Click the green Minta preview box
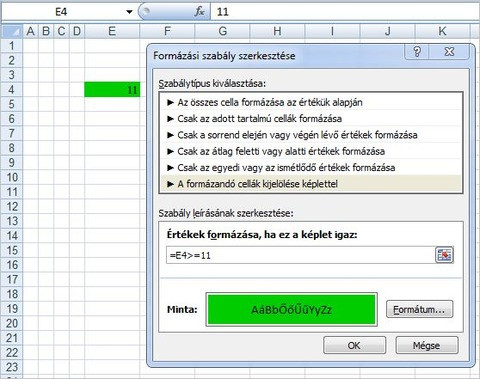Image resolution: width=480 pixels, height=379 pixels. 291,309
